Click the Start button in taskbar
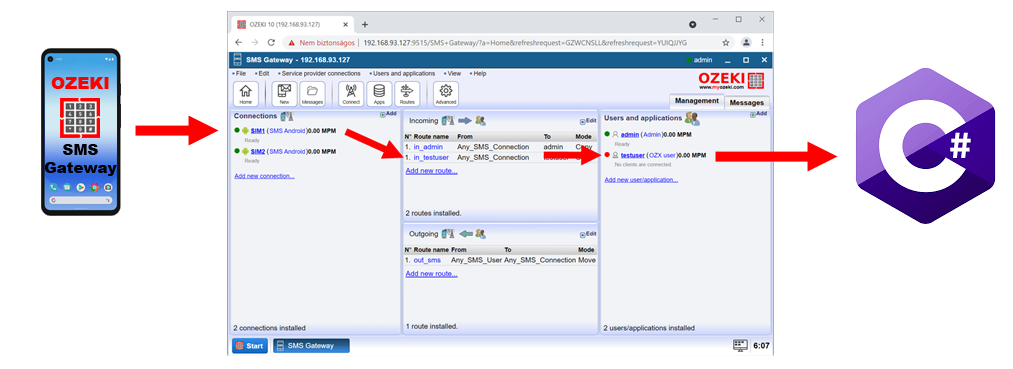 249,346
